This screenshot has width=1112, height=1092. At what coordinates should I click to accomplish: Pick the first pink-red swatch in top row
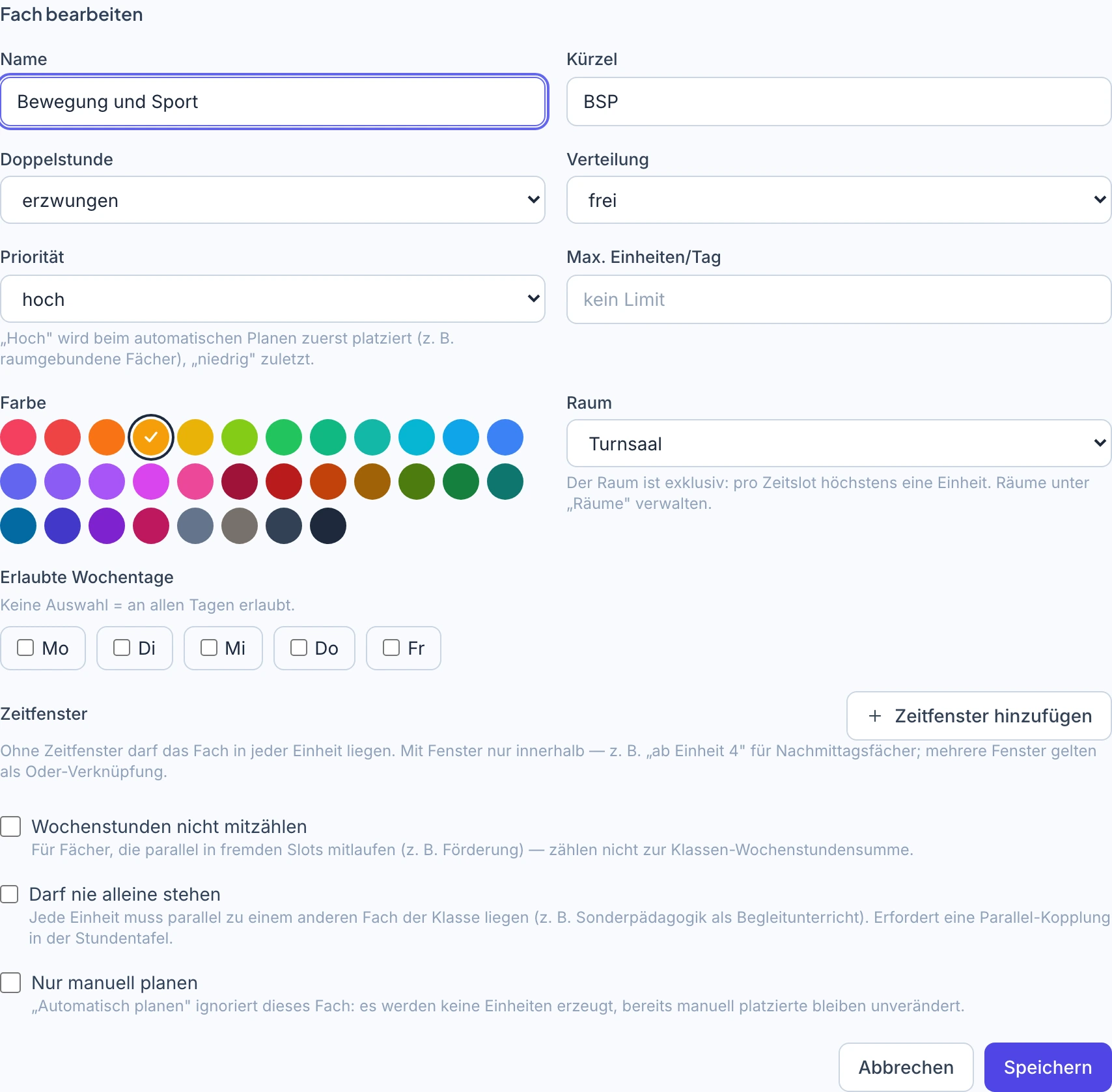click(18, 437)
